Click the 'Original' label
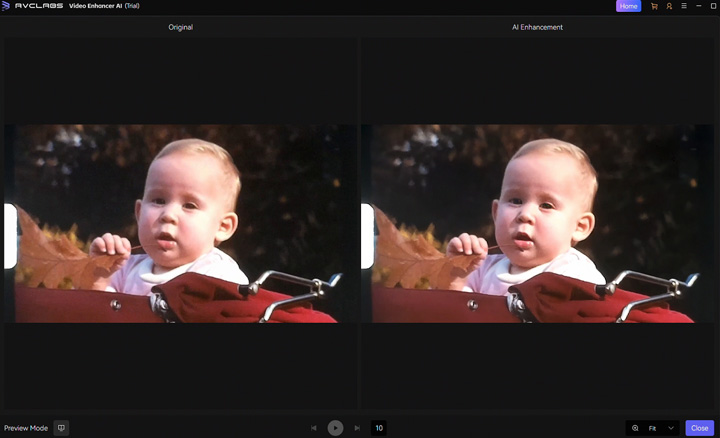This screenshot has width=720, height=438. (x=180, y=27)
